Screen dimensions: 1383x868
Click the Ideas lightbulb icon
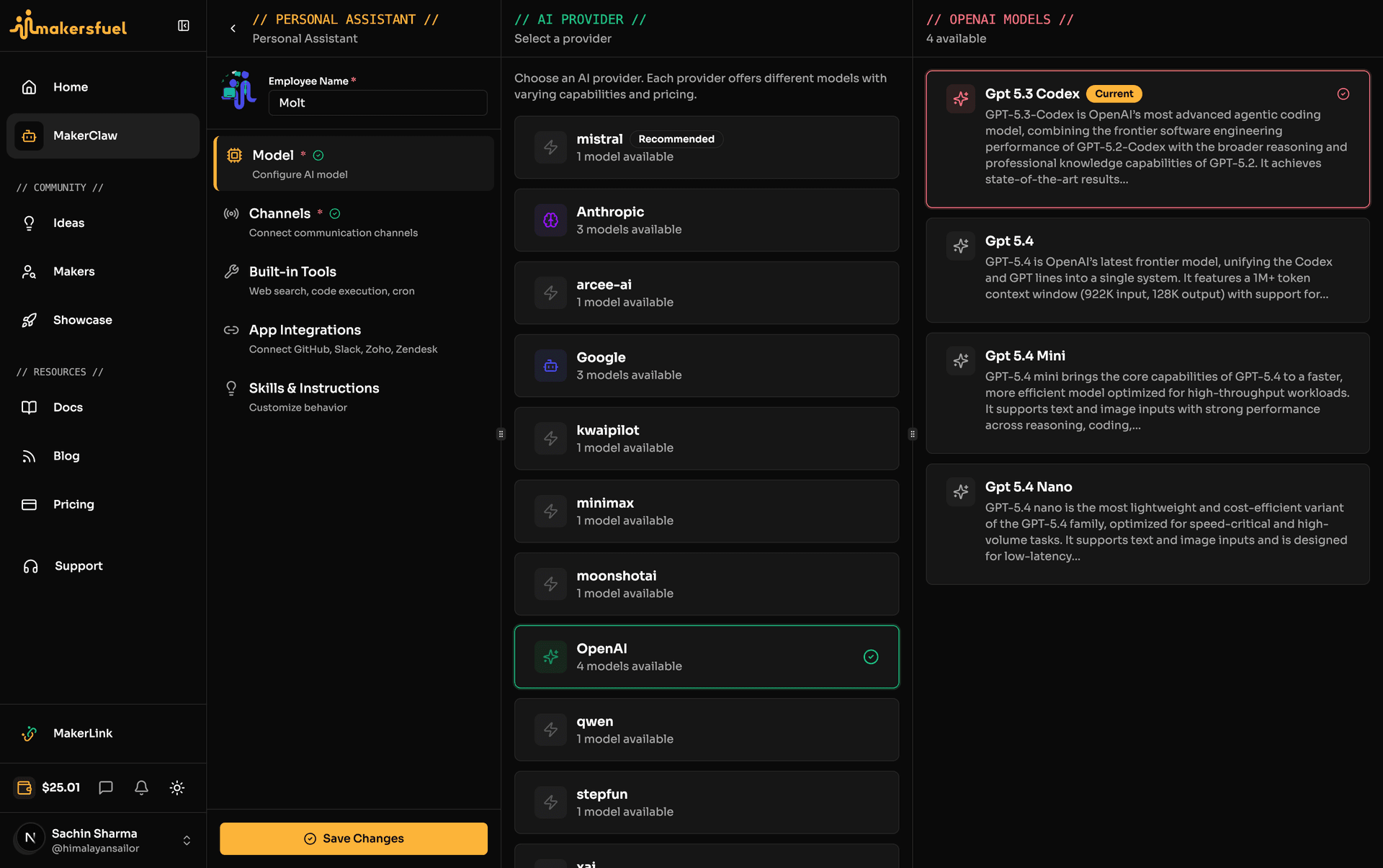pyautogui.click(x=29, y=223)
